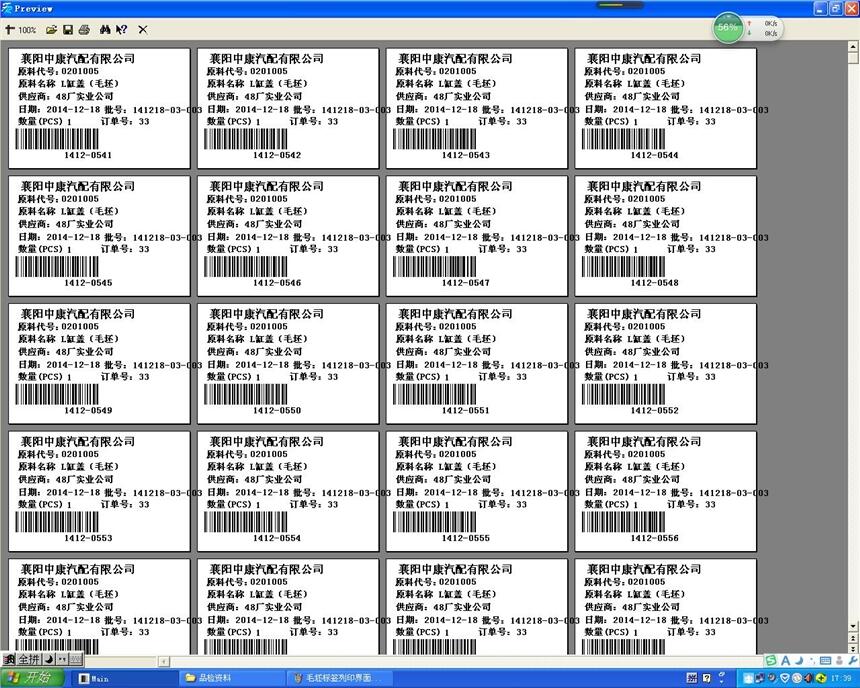The image size is (860, 688).
Task: Close preview using the toolbar X icon
Action: pos(143,30)
